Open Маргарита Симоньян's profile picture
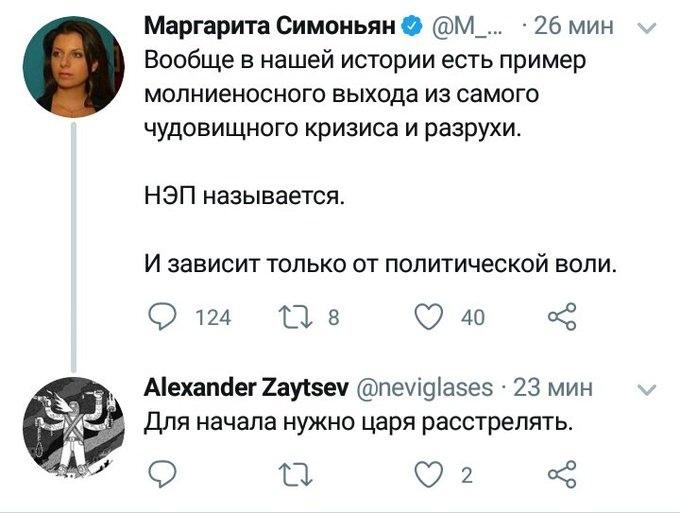The width and height of the screenshot is (680, 513). point(75,68)
